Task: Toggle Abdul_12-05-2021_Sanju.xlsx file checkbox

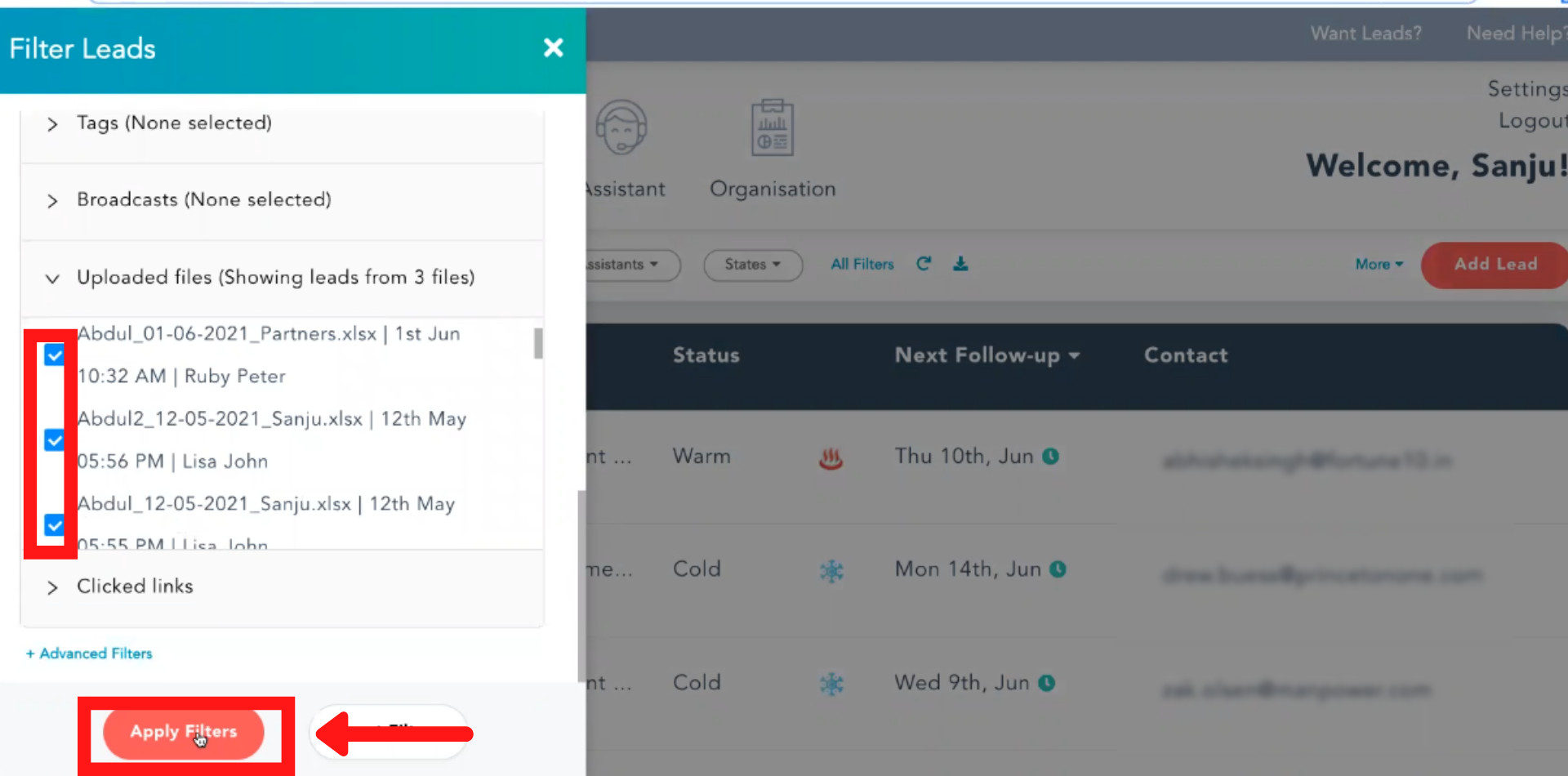Action: pyautogui.click(x=55, y=525)
